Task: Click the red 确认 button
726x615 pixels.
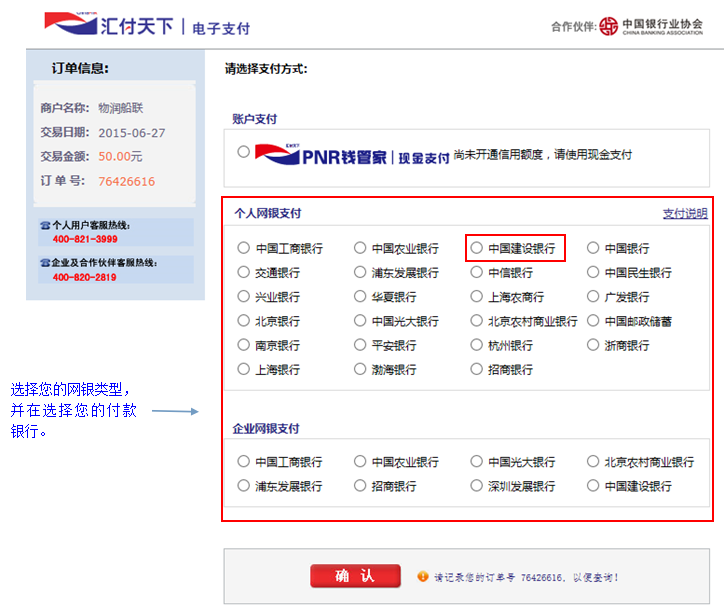Action: 355,576
